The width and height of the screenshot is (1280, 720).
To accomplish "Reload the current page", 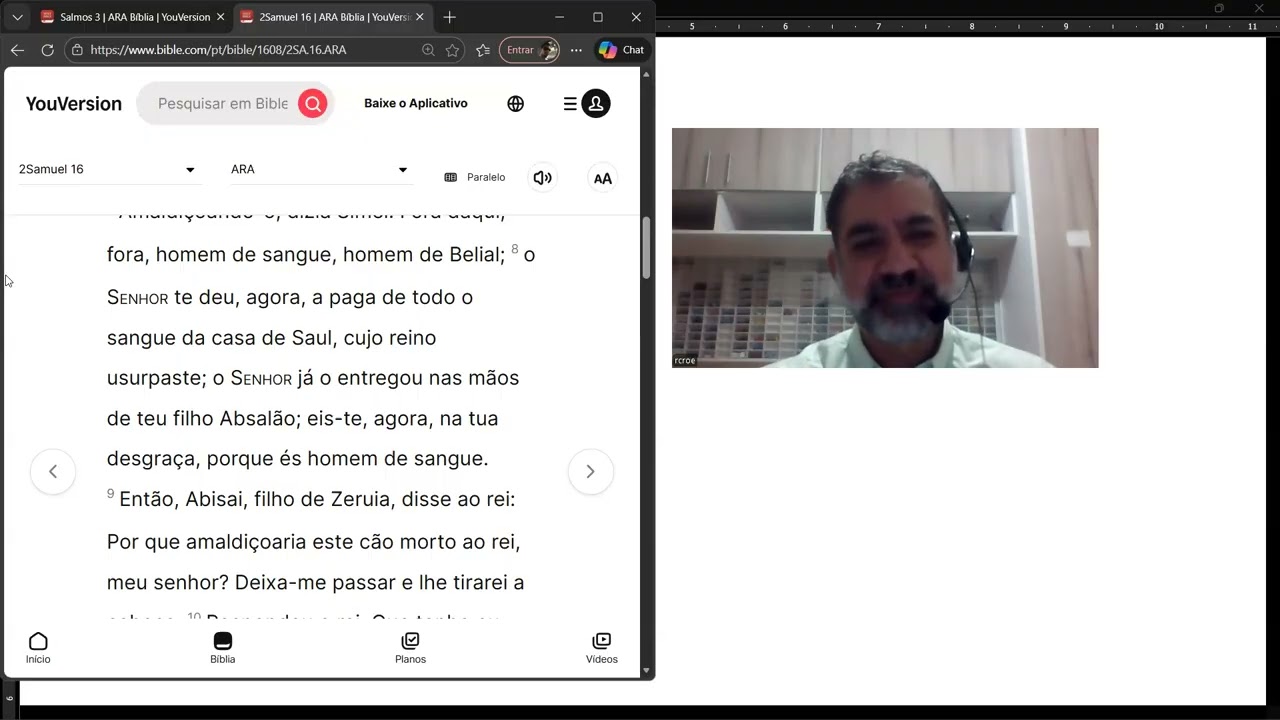I will (x=47, y=50).
